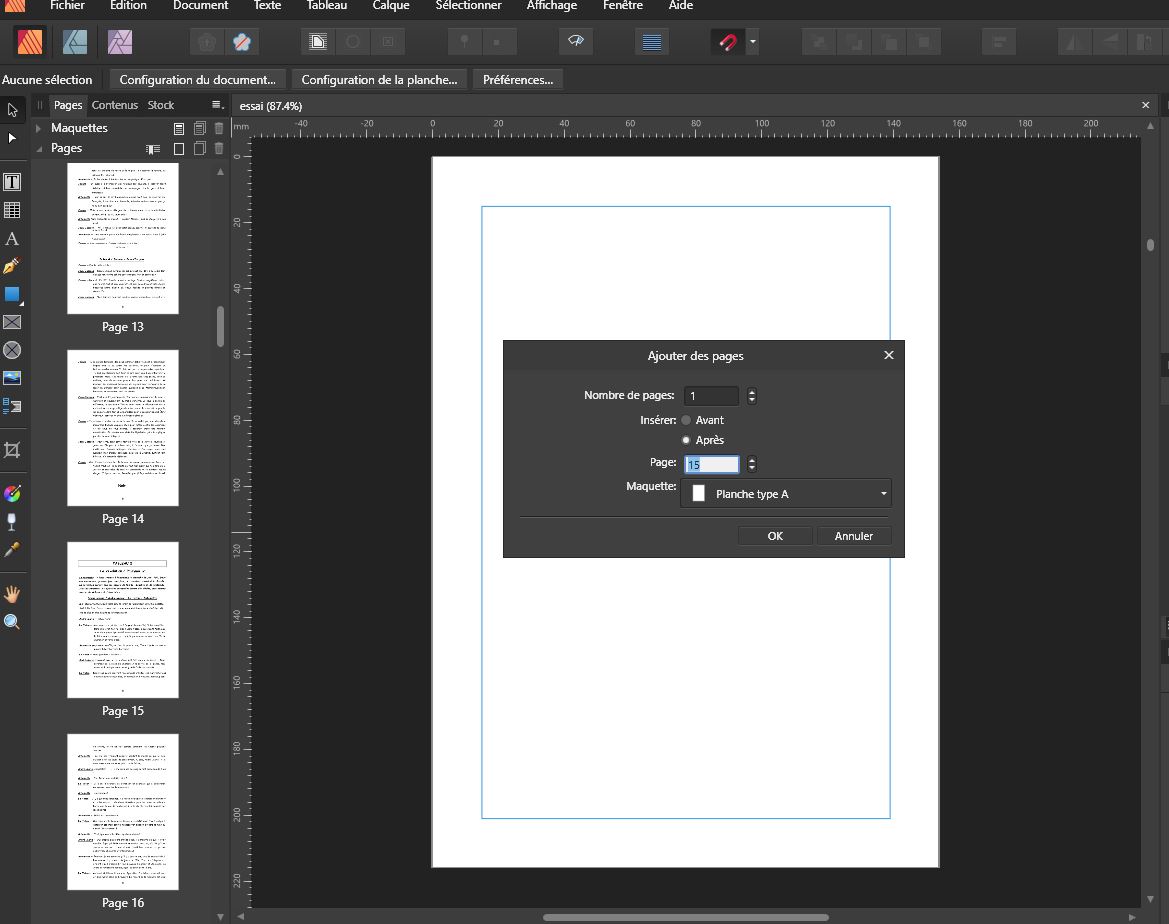Viewport: 1169px width, 924px height.
Task: Select the Pen tool
Action: click(12, 266)
